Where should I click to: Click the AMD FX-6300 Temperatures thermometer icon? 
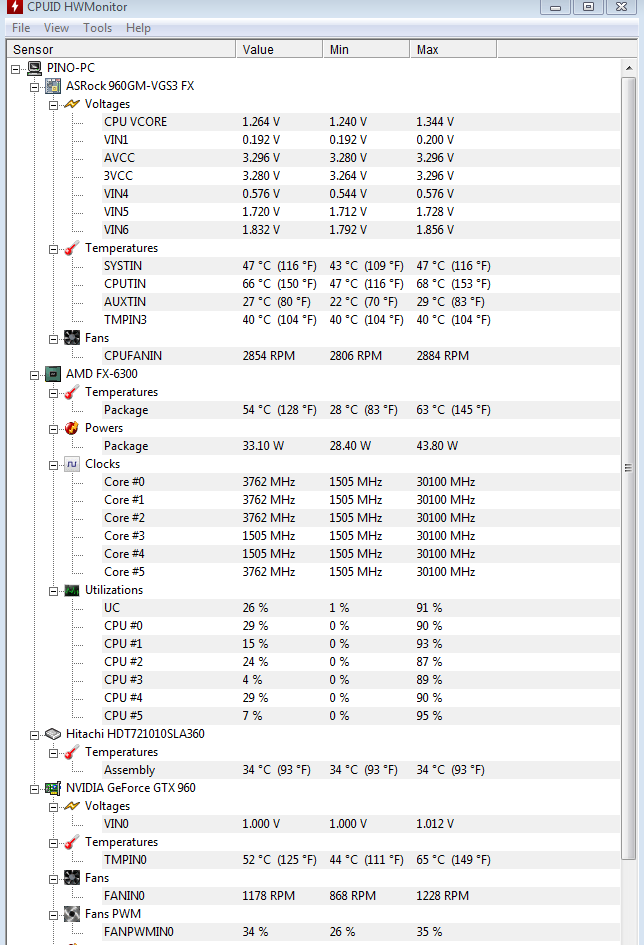point(72,392)
